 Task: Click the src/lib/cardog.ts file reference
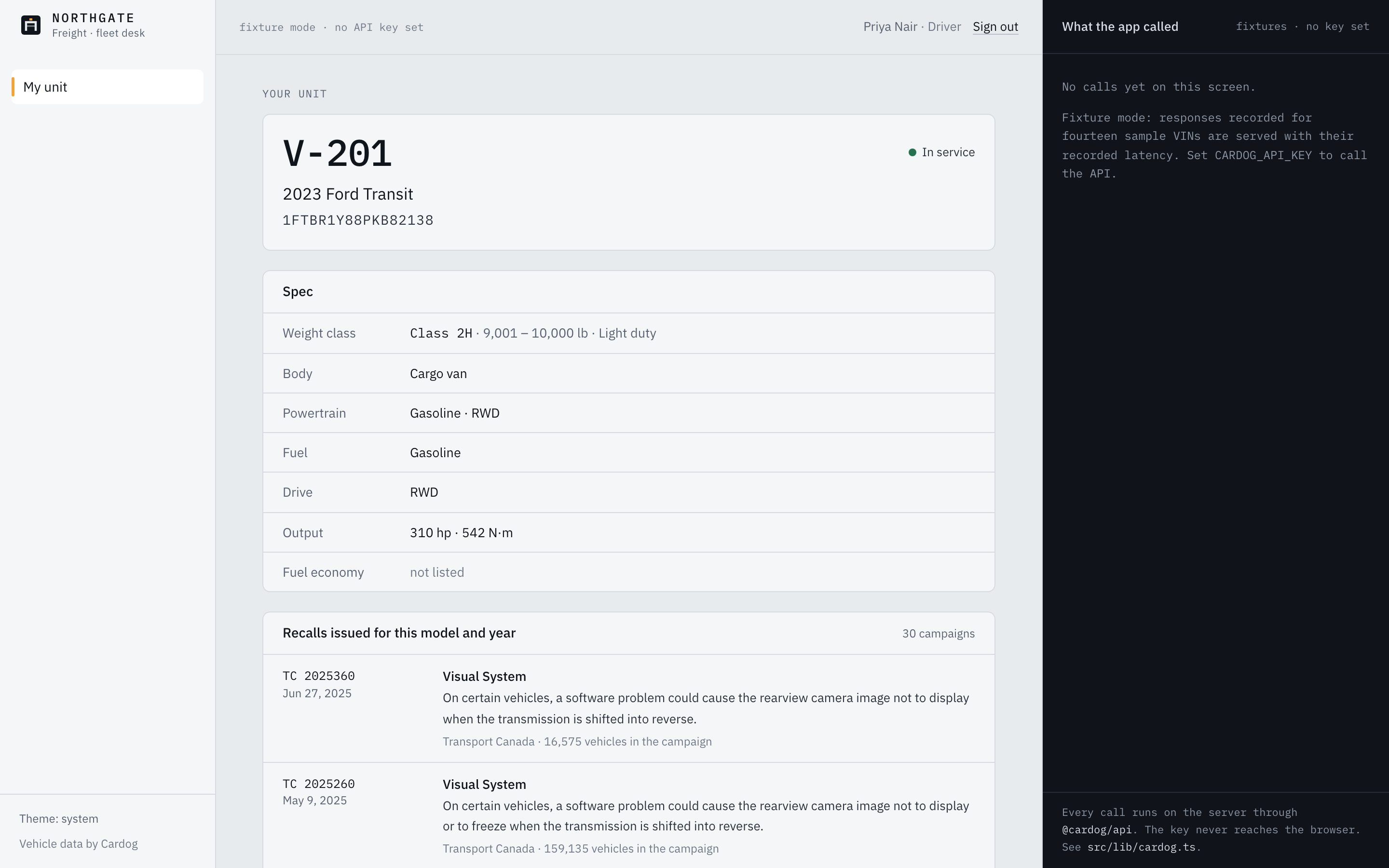pos(1141,847)
